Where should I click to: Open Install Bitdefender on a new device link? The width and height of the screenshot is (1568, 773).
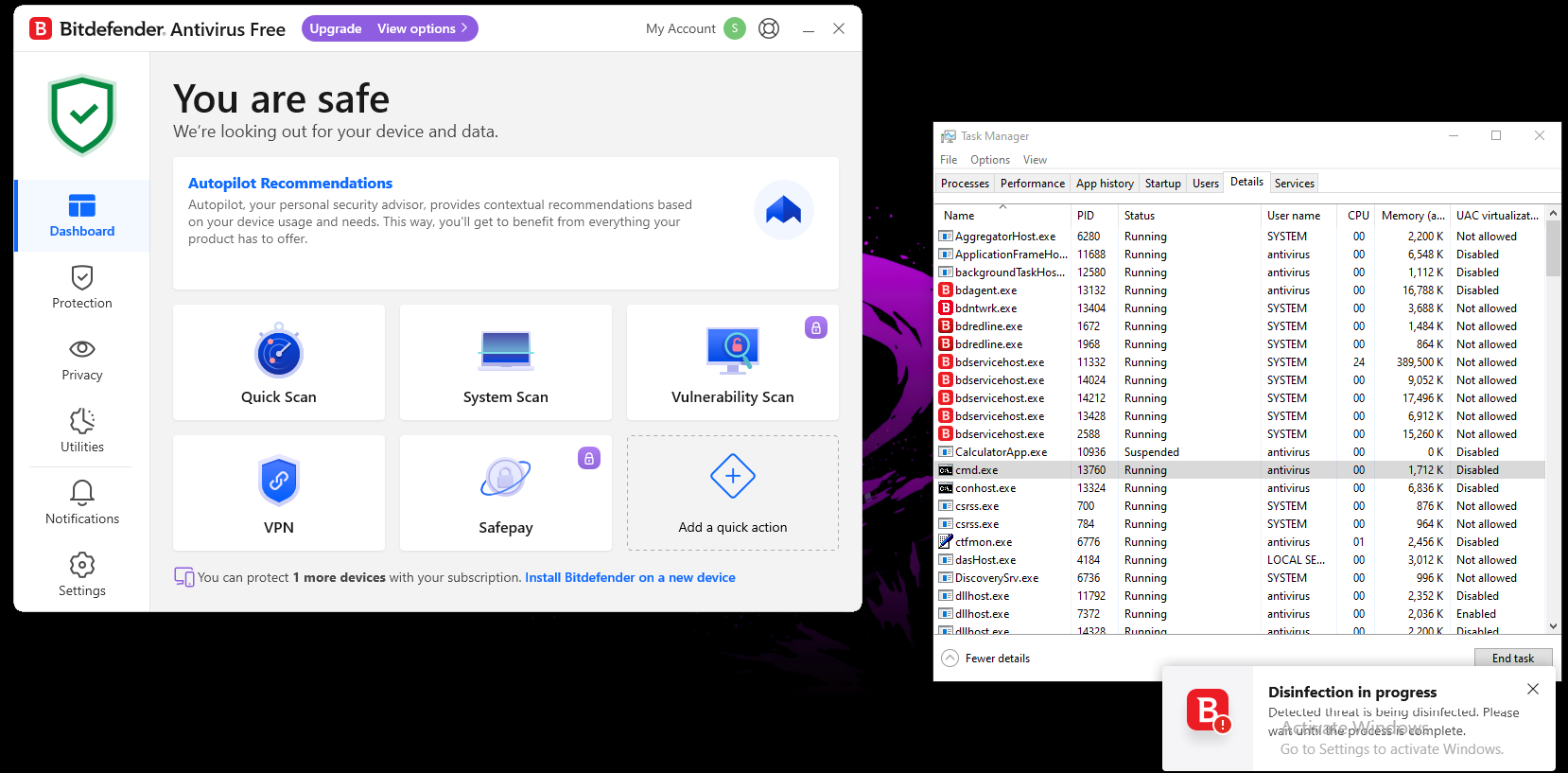(x=630, y=577)
